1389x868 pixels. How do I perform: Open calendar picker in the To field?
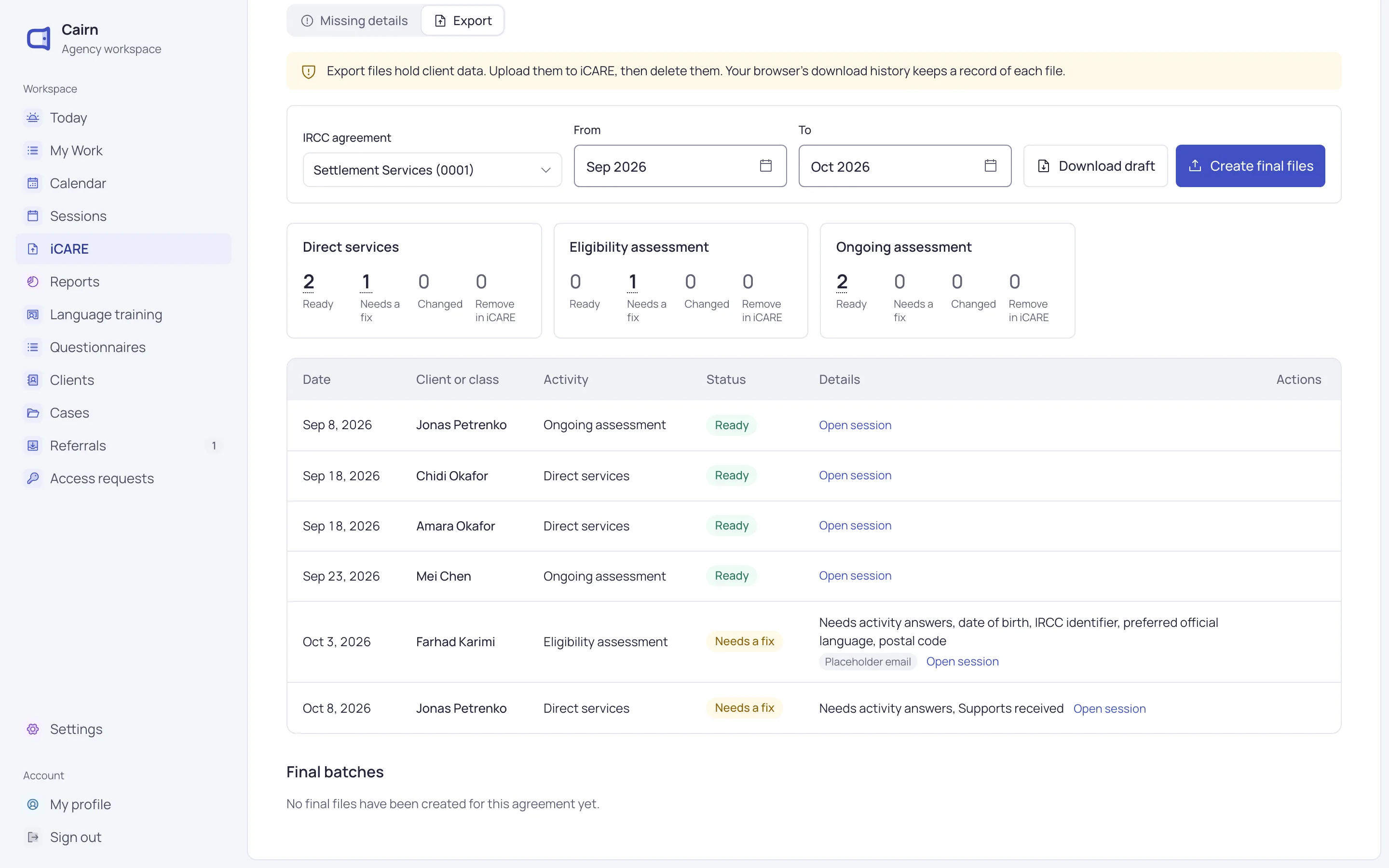tap(990, 166)
